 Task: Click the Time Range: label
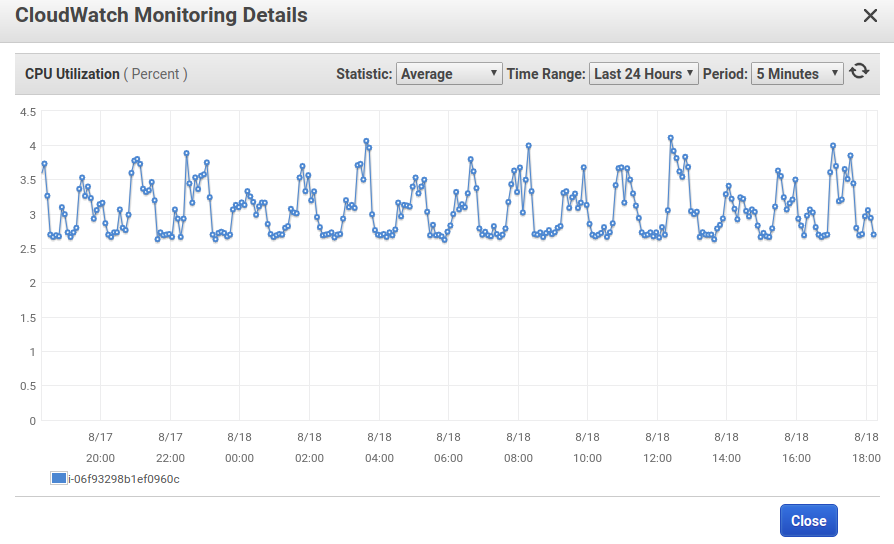(546, 74)
